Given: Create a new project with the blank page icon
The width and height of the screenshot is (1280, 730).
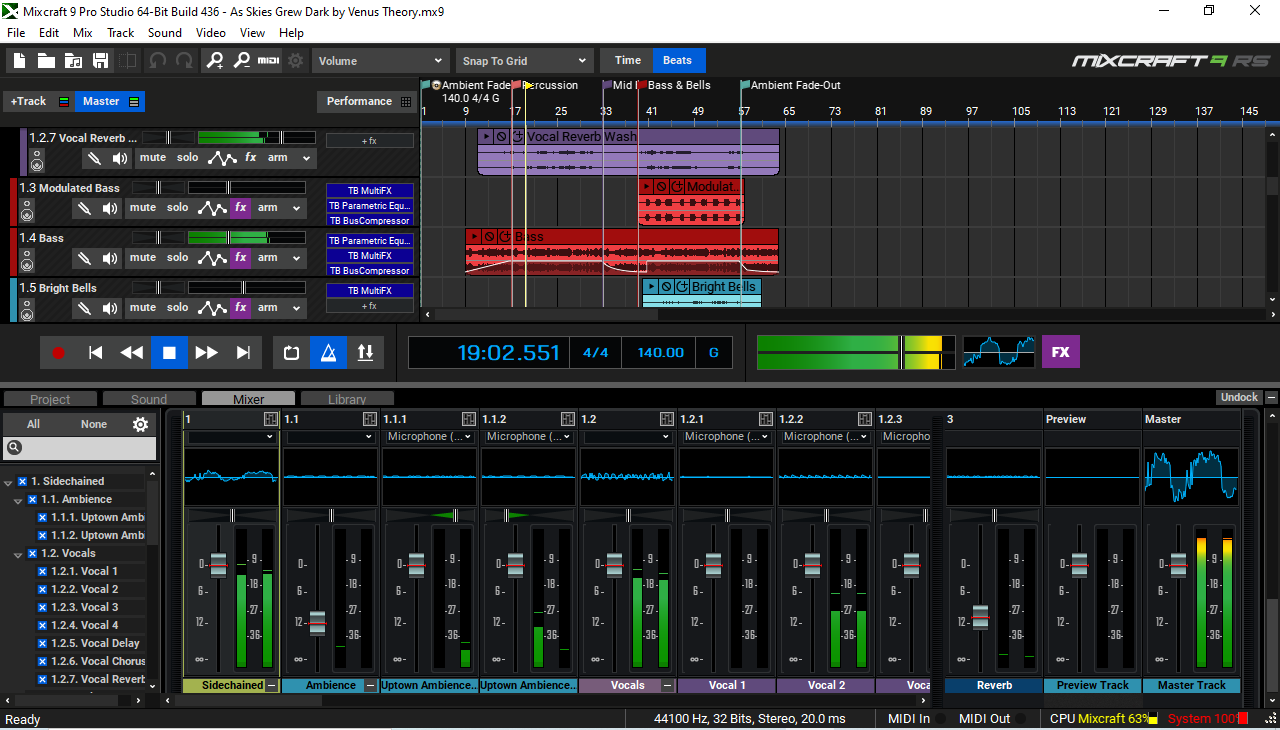Looking at the screenshot, I should coord(19,61).
